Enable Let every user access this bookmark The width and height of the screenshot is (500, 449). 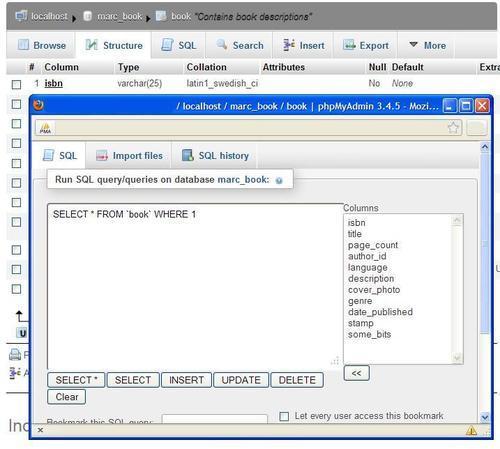[x=284, y=416]
